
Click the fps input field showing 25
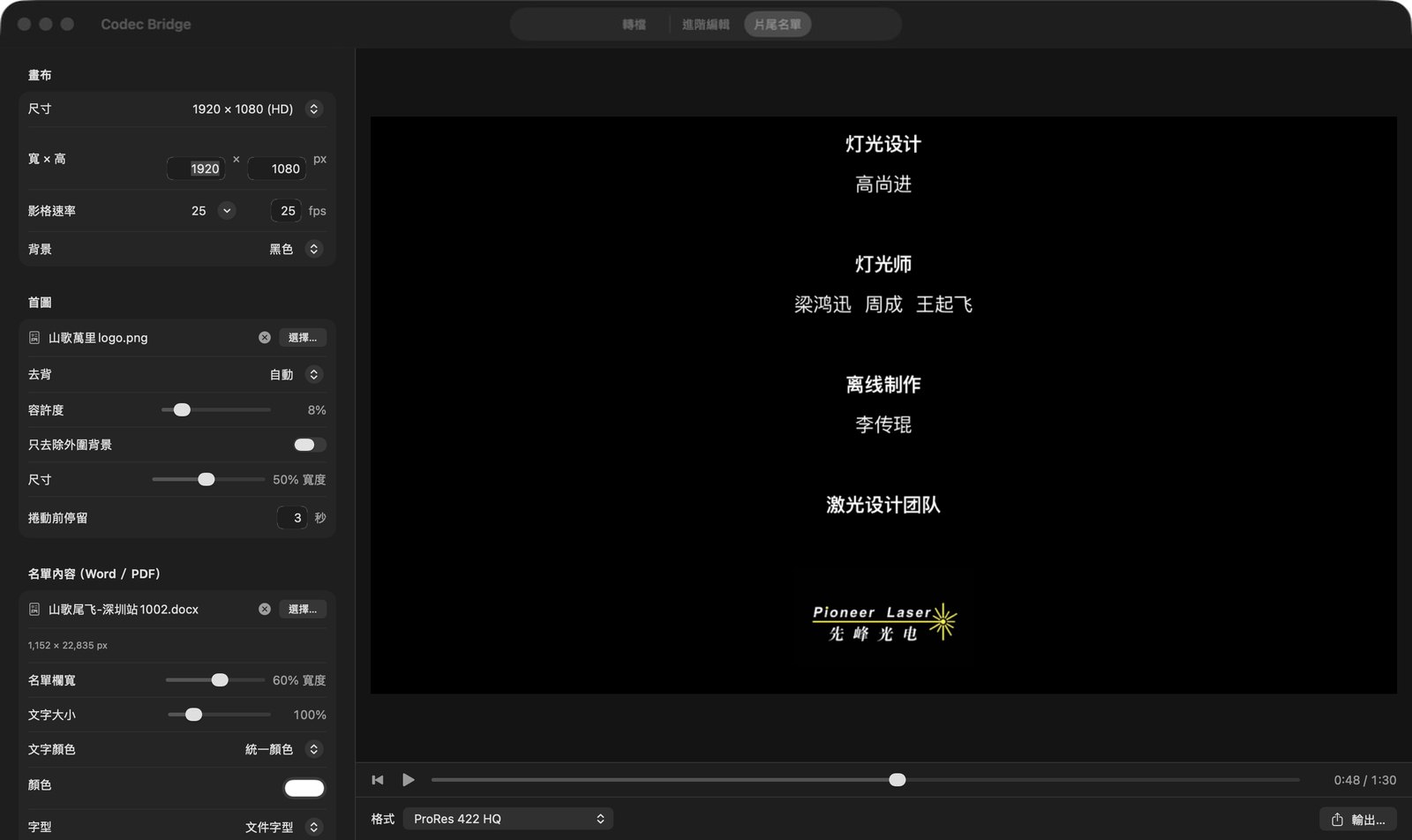286,211
